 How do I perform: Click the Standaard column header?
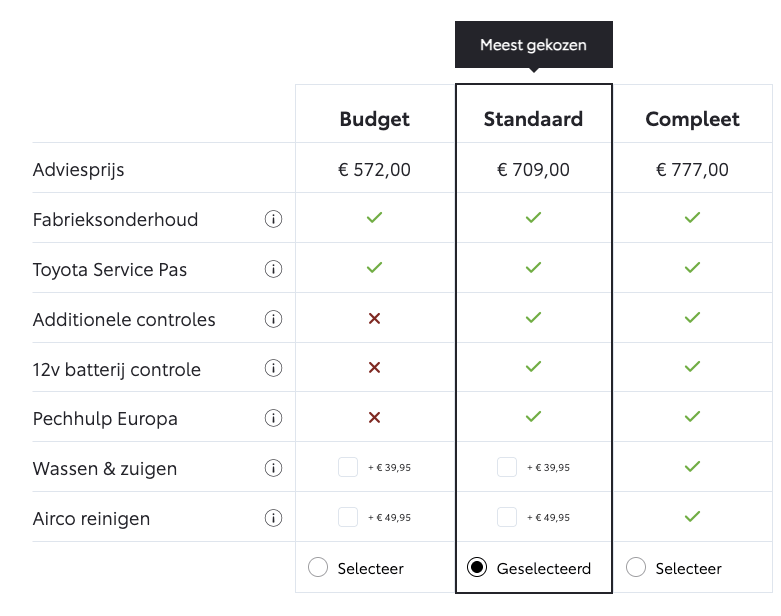(533, 119)
